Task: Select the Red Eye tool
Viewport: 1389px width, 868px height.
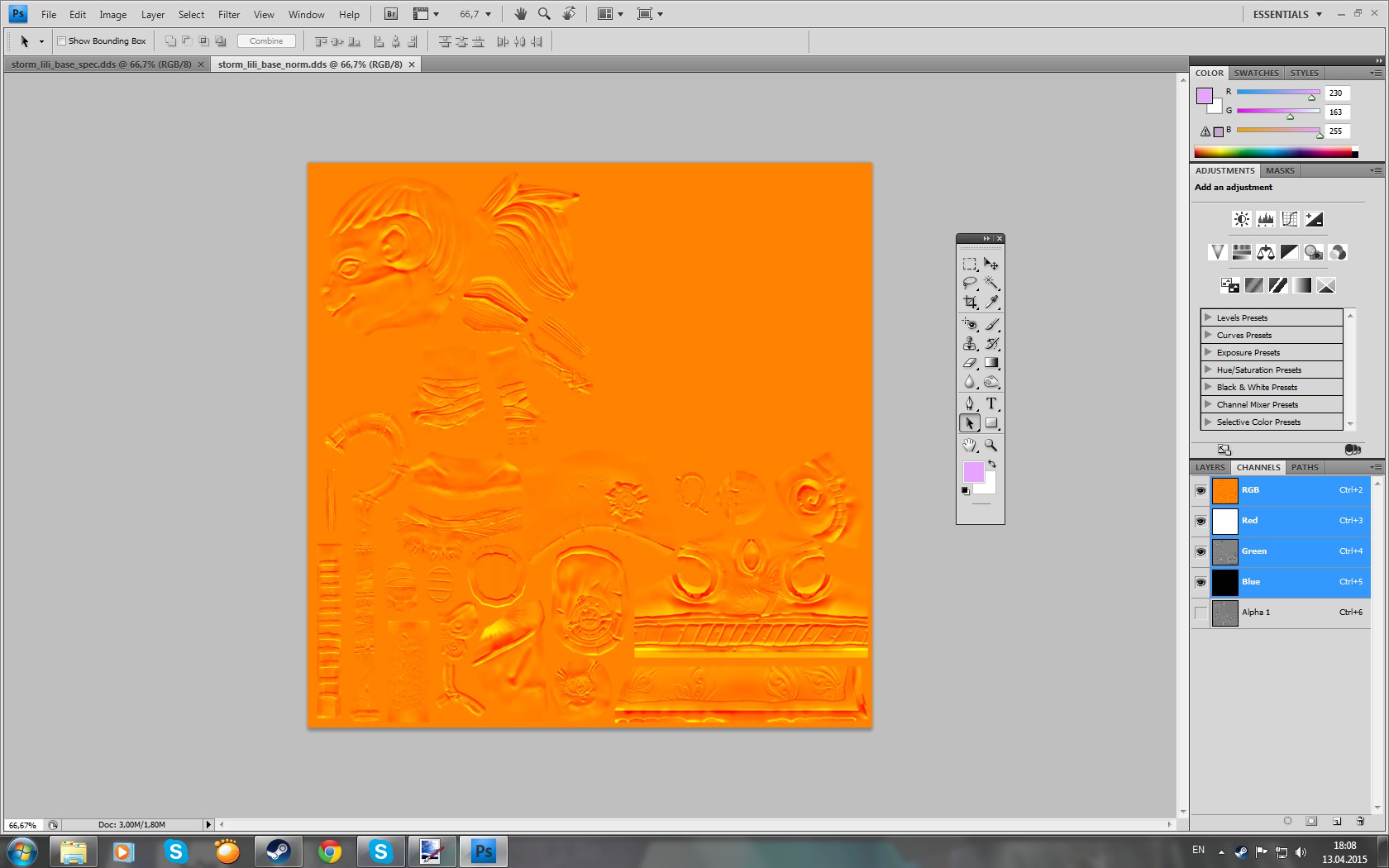Action: (970, 324)
